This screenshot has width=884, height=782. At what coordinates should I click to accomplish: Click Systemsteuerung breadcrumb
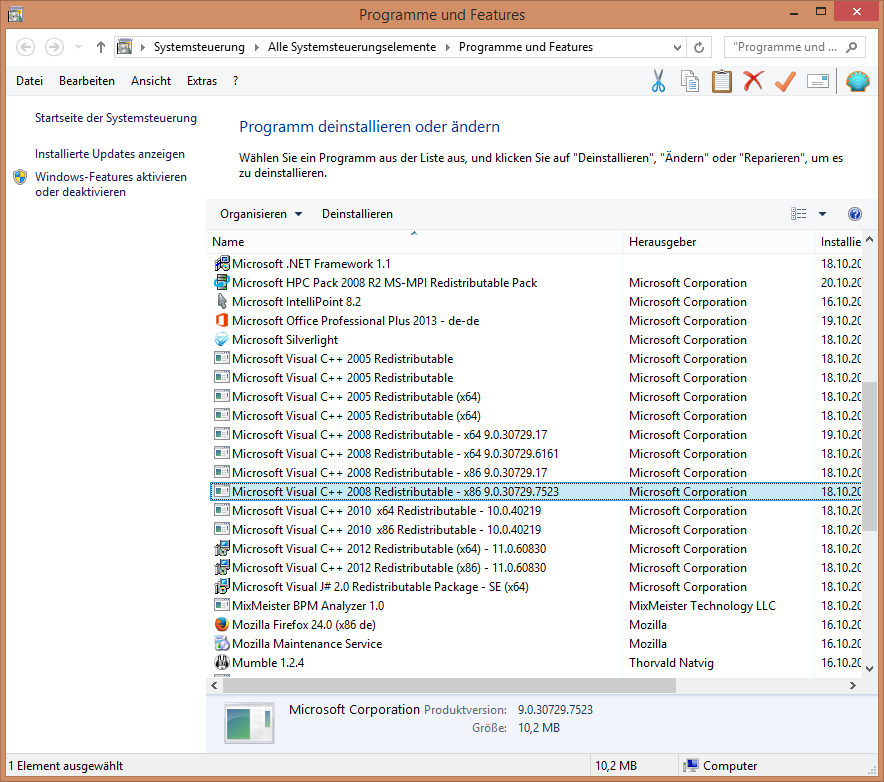pos(199,47)
